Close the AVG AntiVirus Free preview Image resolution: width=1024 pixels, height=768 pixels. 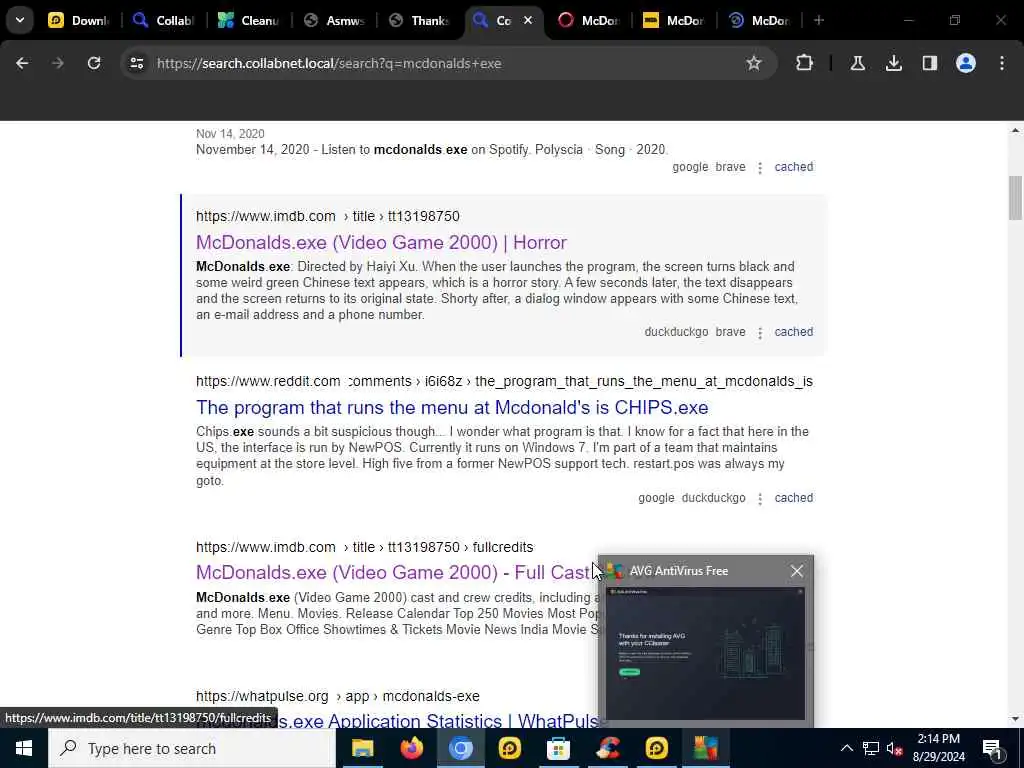pyautogui.click(x=797, y=571)
